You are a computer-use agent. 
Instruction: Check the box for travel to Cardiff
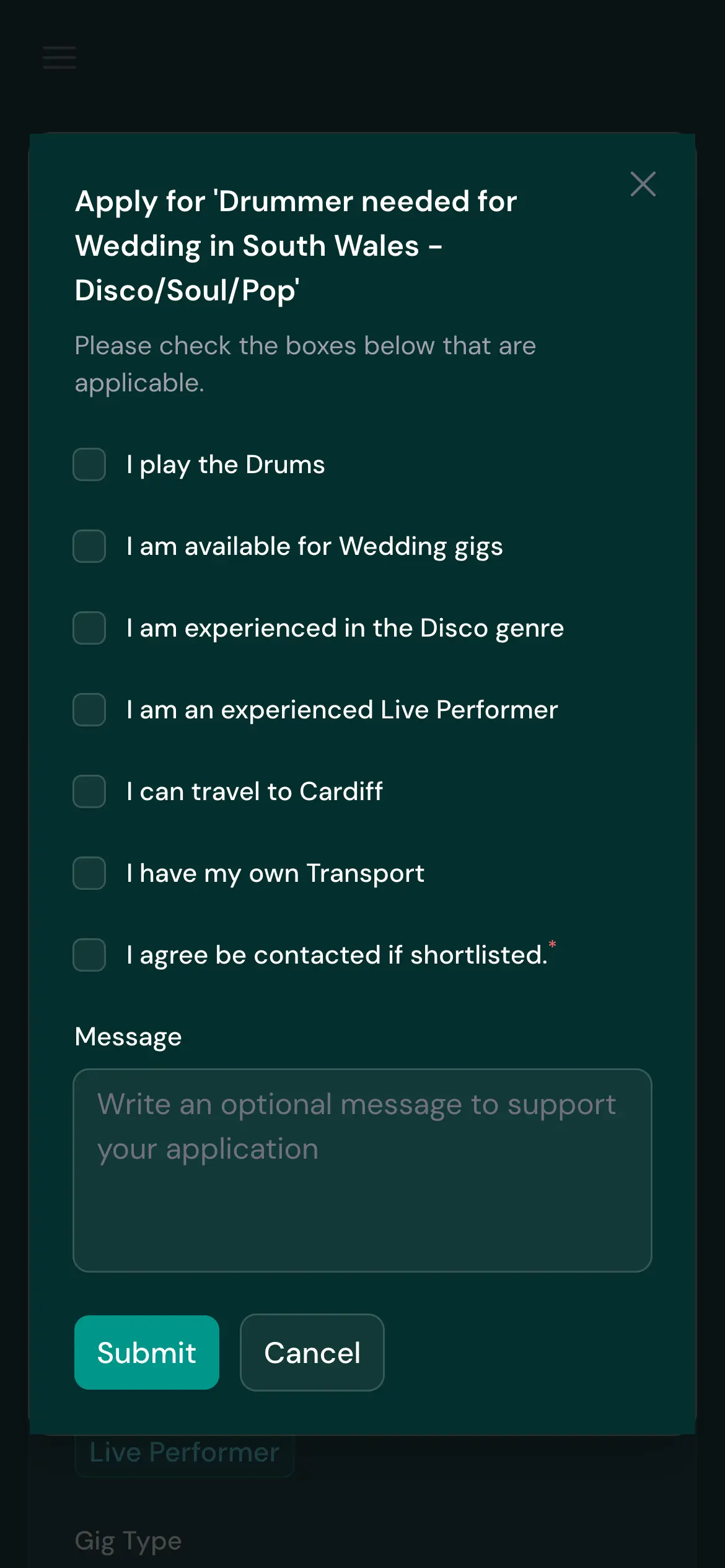(x=89, y=791)
